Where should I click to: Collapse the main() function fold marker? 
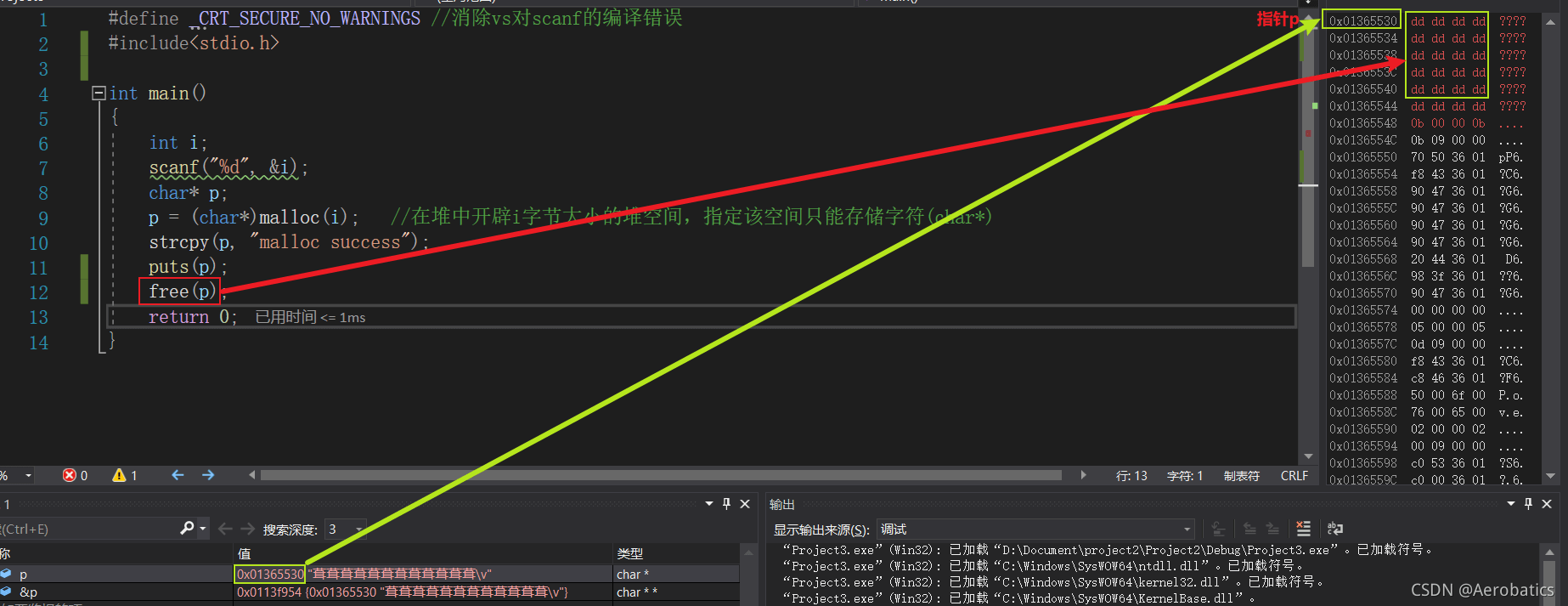99,93
